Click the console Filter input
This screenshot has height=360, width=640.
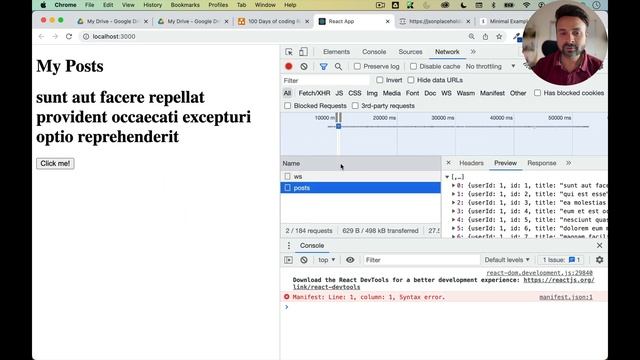tap(422, 260)
